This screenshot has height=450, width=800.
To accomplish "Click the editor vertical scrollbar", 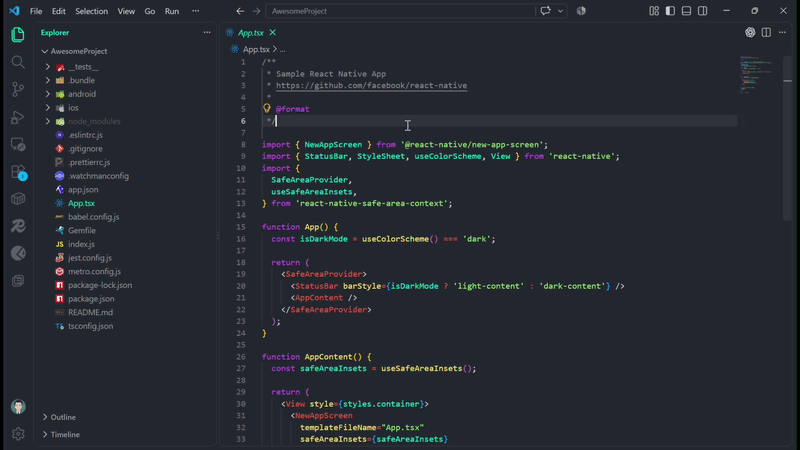I will [x=788, y=138].
